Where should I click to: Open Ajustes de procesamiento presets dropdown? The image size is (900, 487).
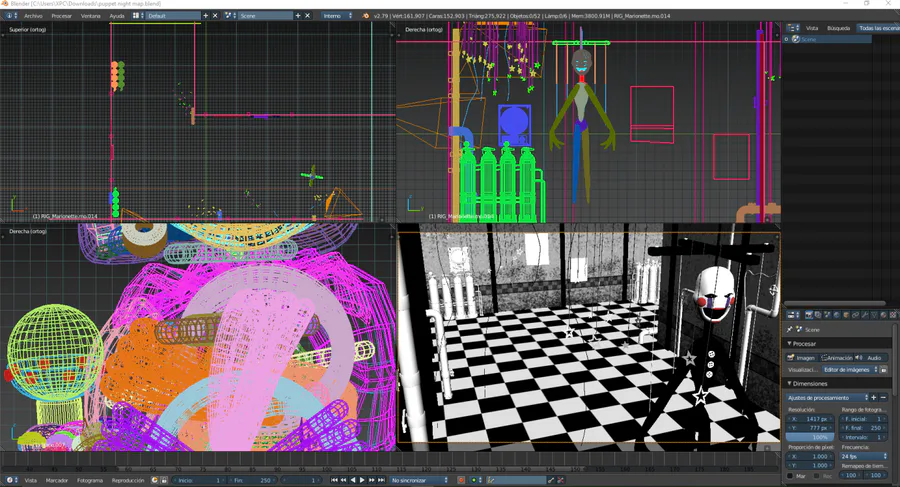click(828, 397)
